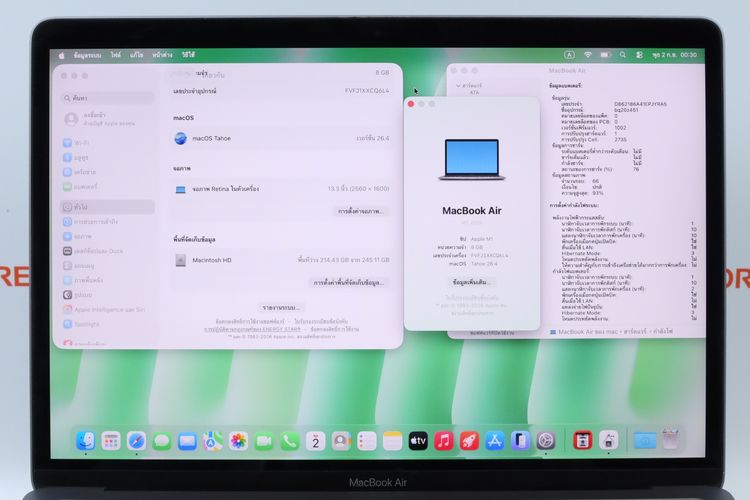Open the Mail app in the Dock

[187, 441]
